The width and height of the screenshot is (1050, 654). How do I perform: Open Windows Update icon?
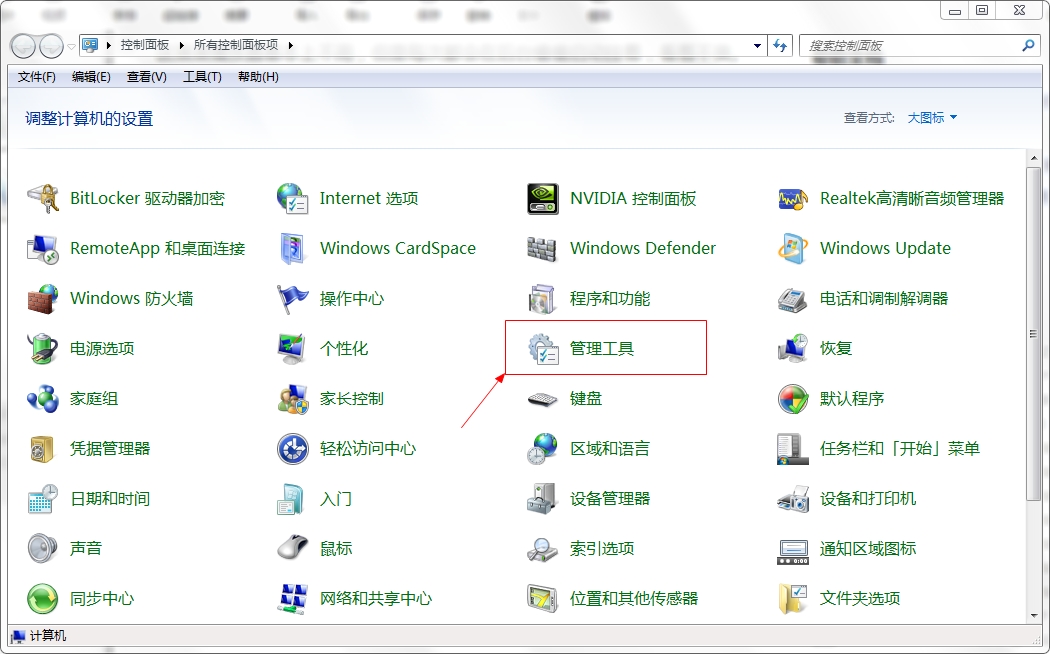pos(793,248)
